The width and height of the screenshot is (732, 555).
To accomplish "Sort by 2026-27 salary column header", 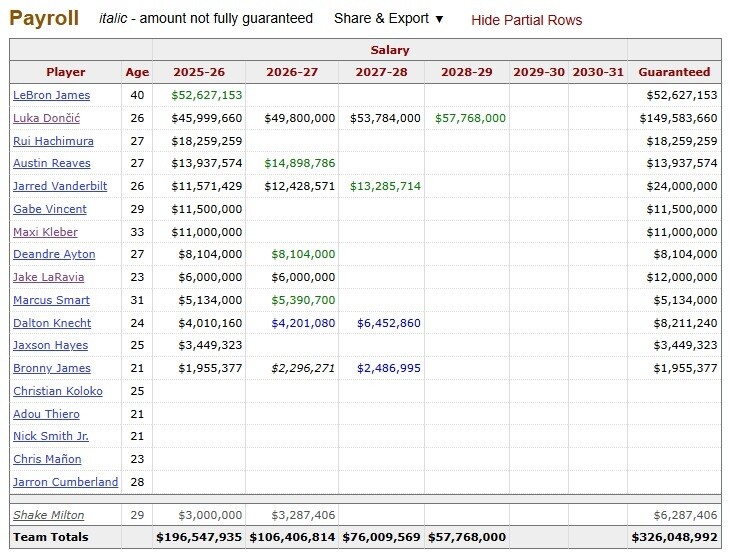I will (x=292, y=72).
